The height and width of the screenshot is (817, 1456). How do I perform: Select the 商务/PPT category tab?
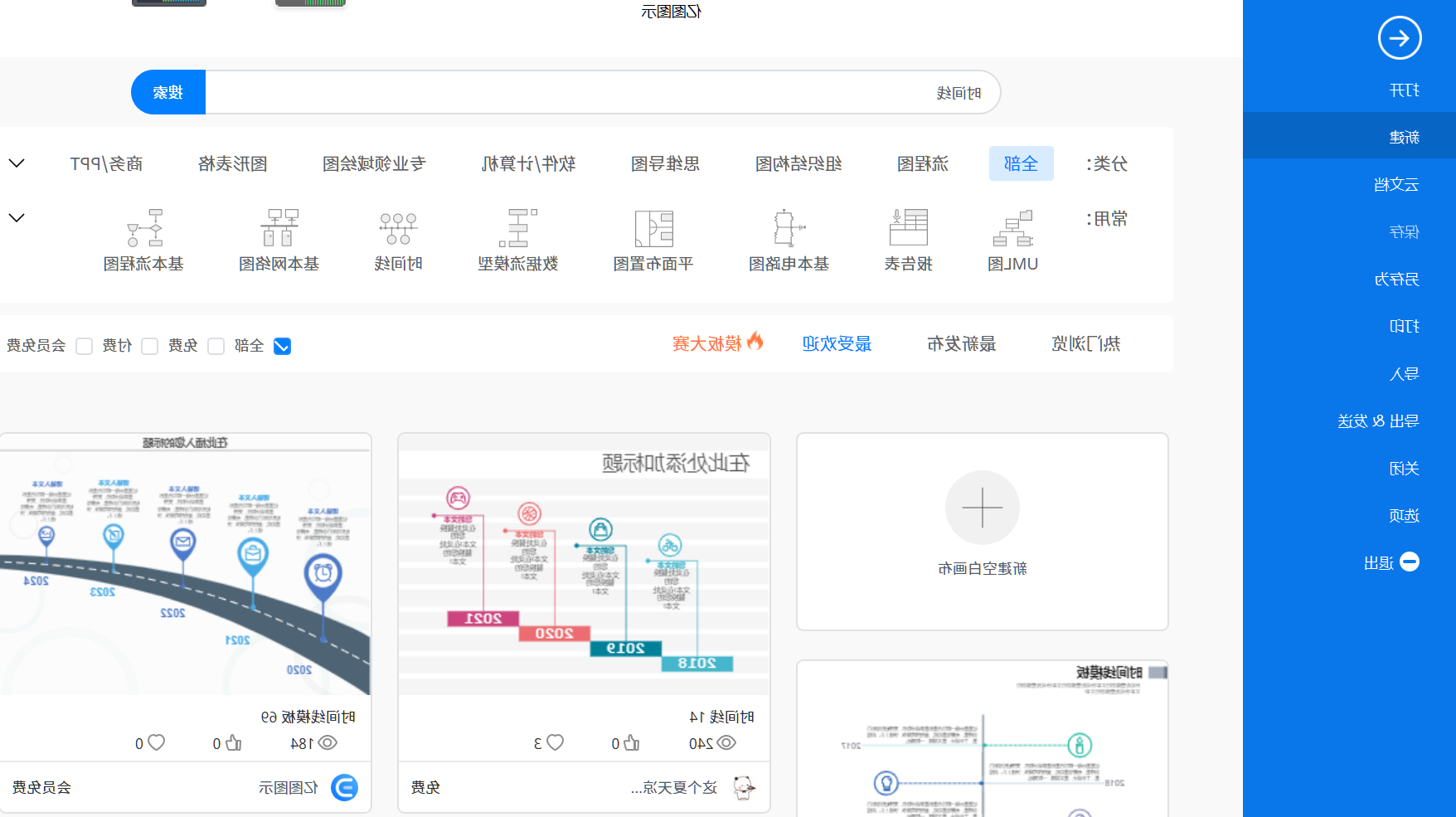(106, 163)
